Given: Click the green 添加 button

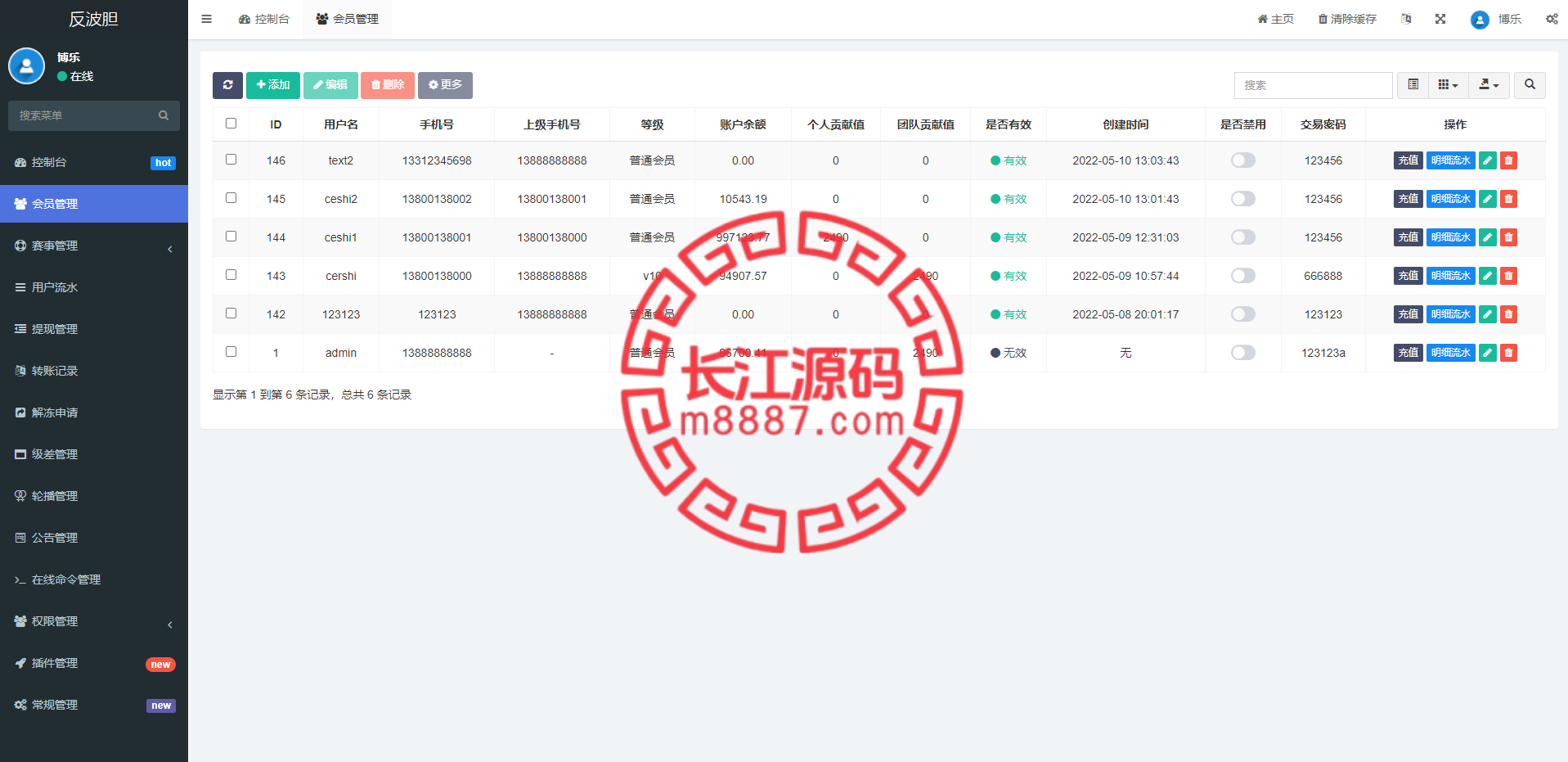Looking at the screenshot, I should [273, 85].
